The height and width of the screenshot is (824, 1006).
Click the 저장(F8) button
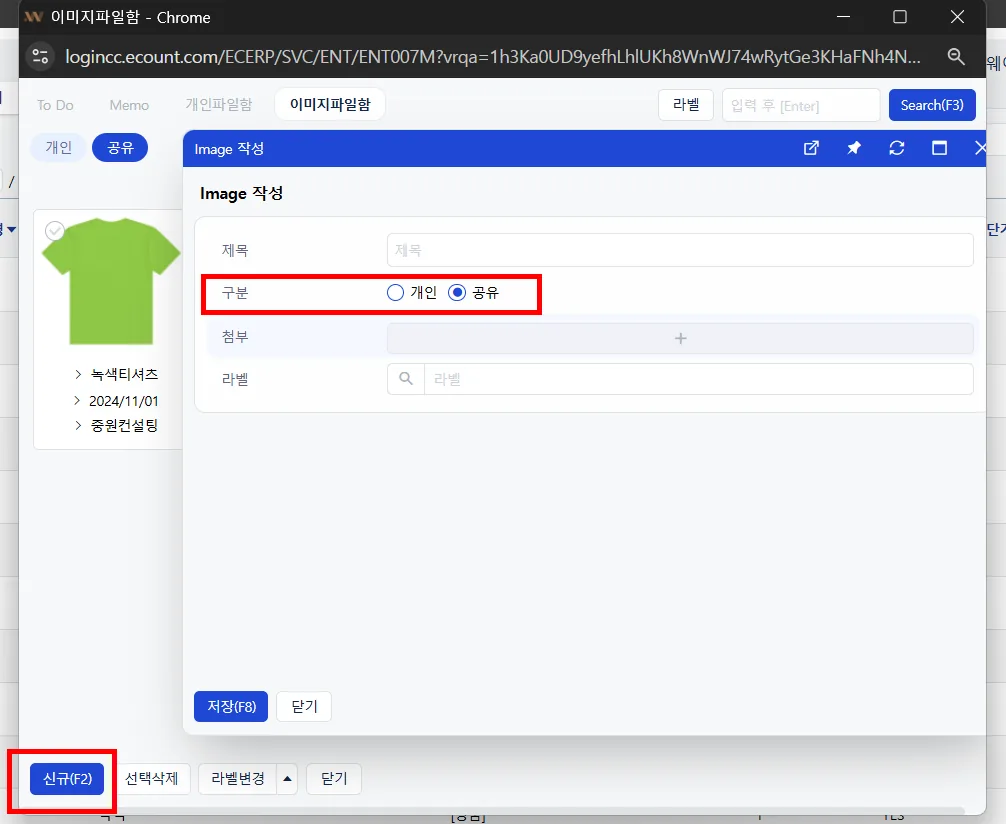[x=231, y=707]
